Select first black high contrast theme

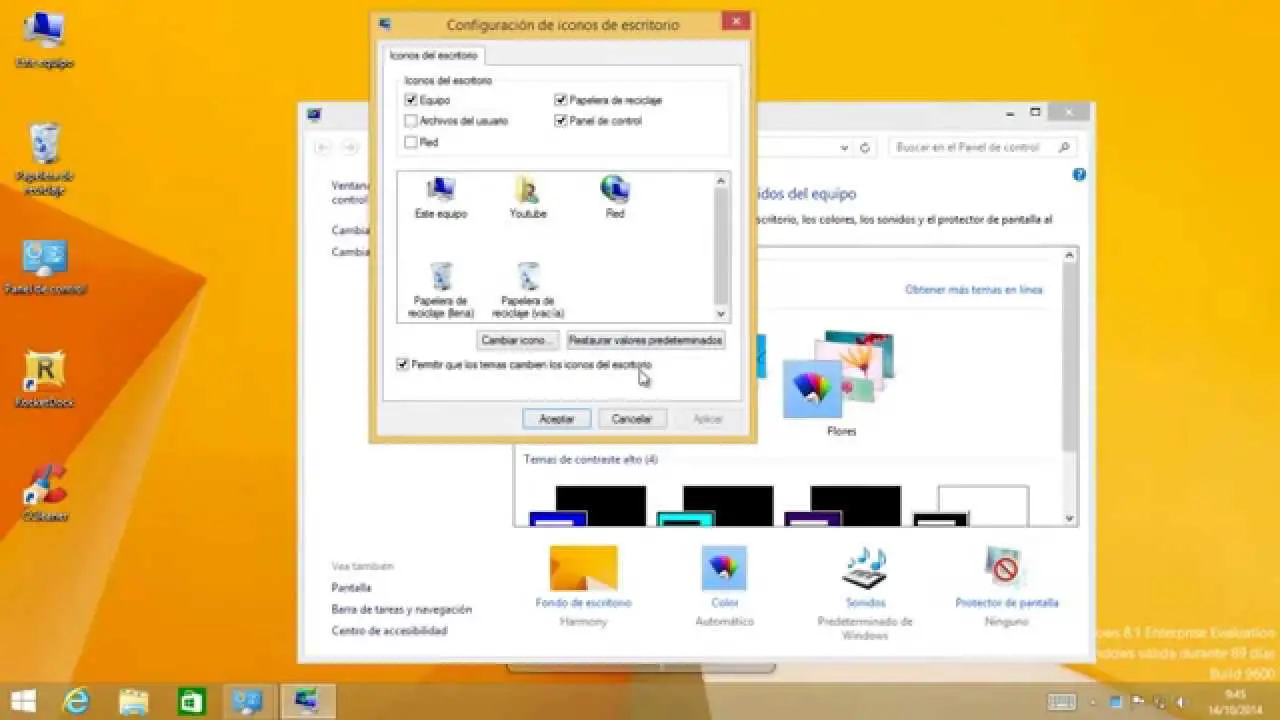(587, 506)
